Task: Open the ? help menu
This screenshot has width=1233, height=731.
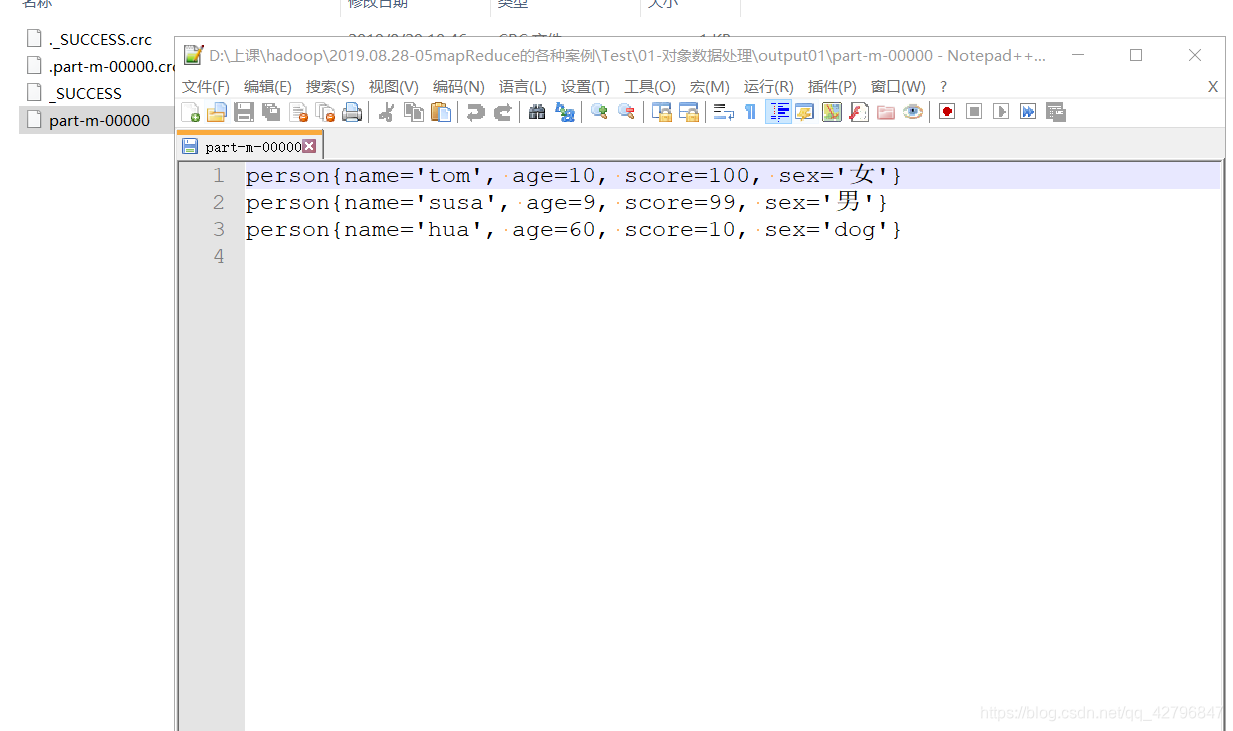Action: [943, 87]
